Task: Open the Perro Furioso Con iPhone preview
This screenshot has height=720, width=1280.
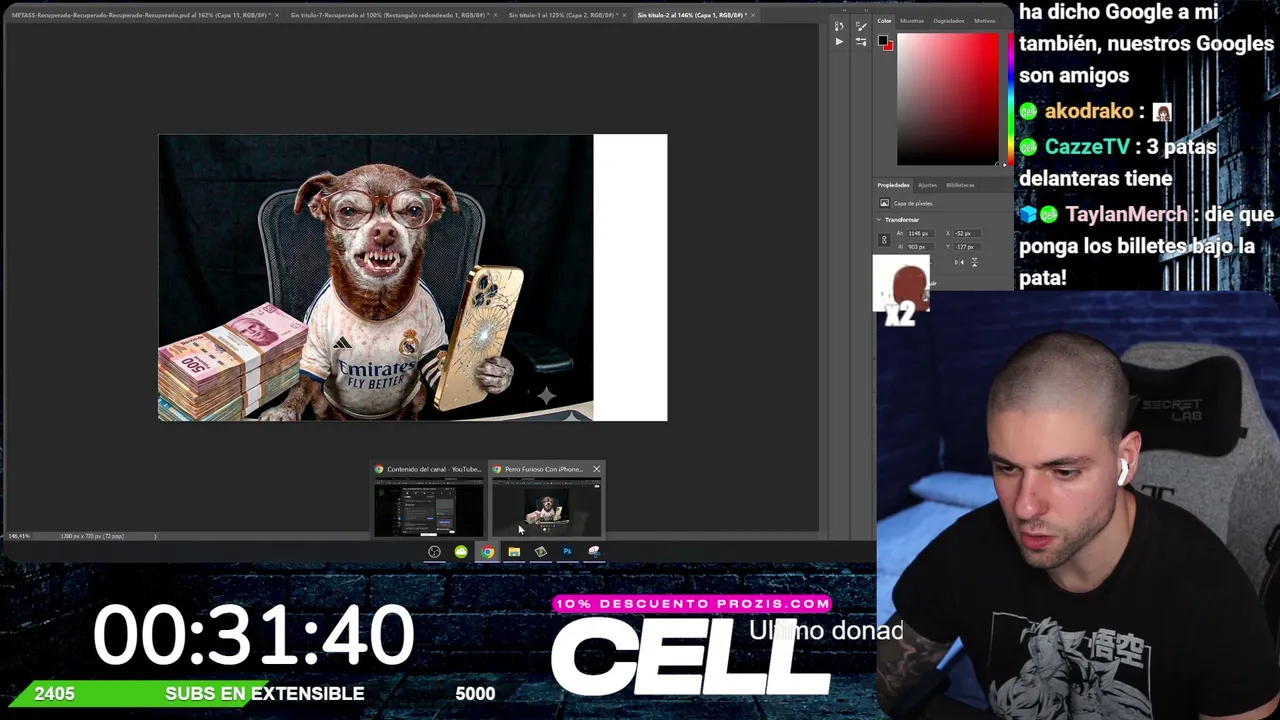Action: pos(546,500)
